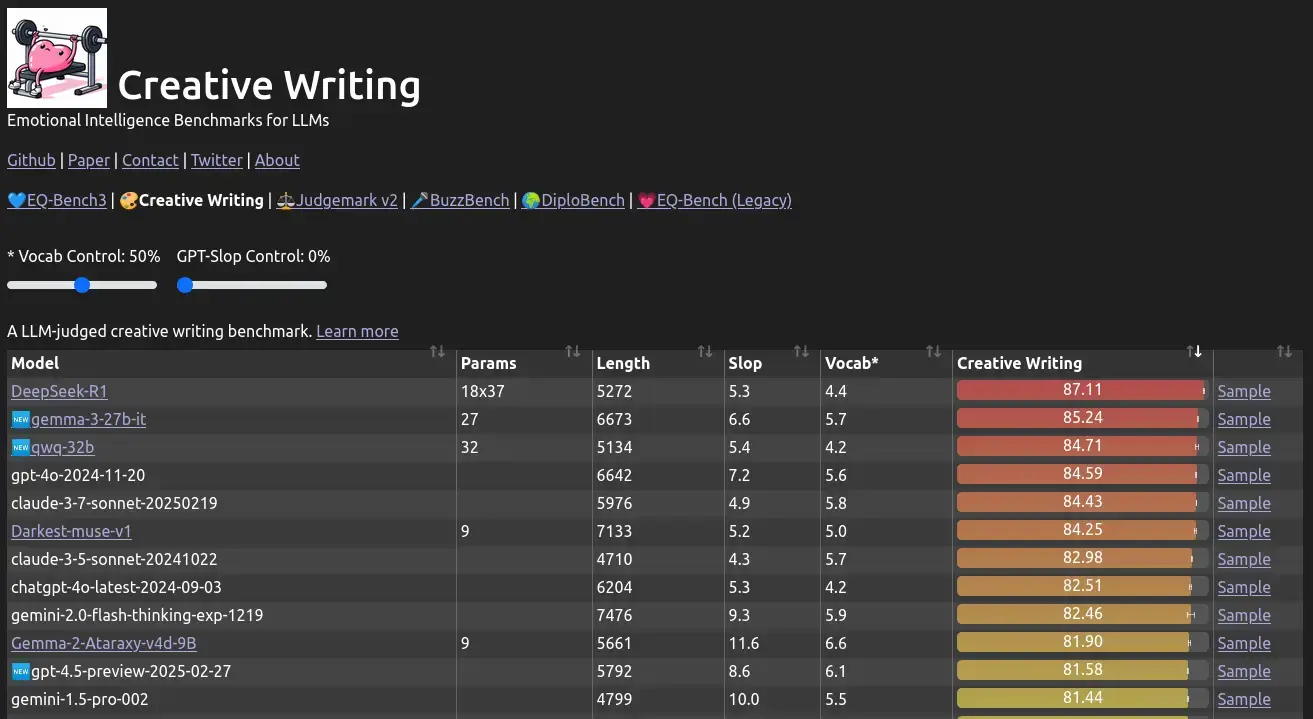Click the Learn more link
Screen dimensions: 1313x719
pos(357,331)
